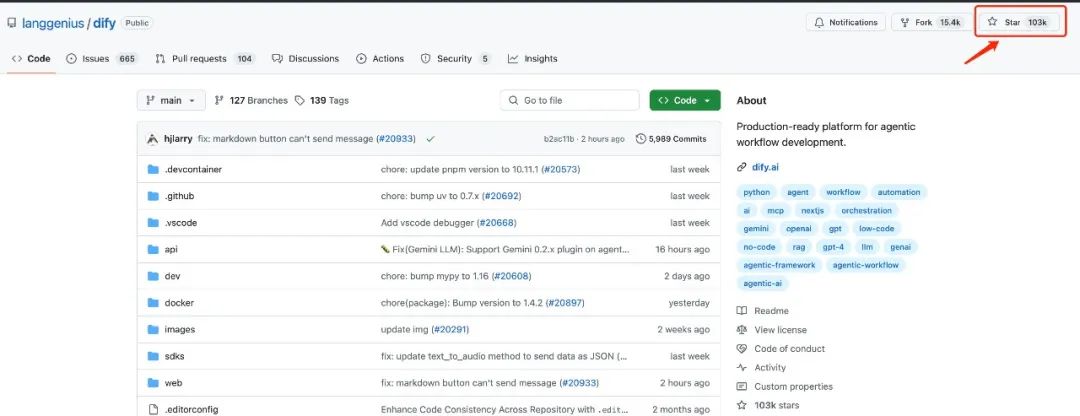
Task: Click the folder icon beside api
Action: [x=153, y=249]
